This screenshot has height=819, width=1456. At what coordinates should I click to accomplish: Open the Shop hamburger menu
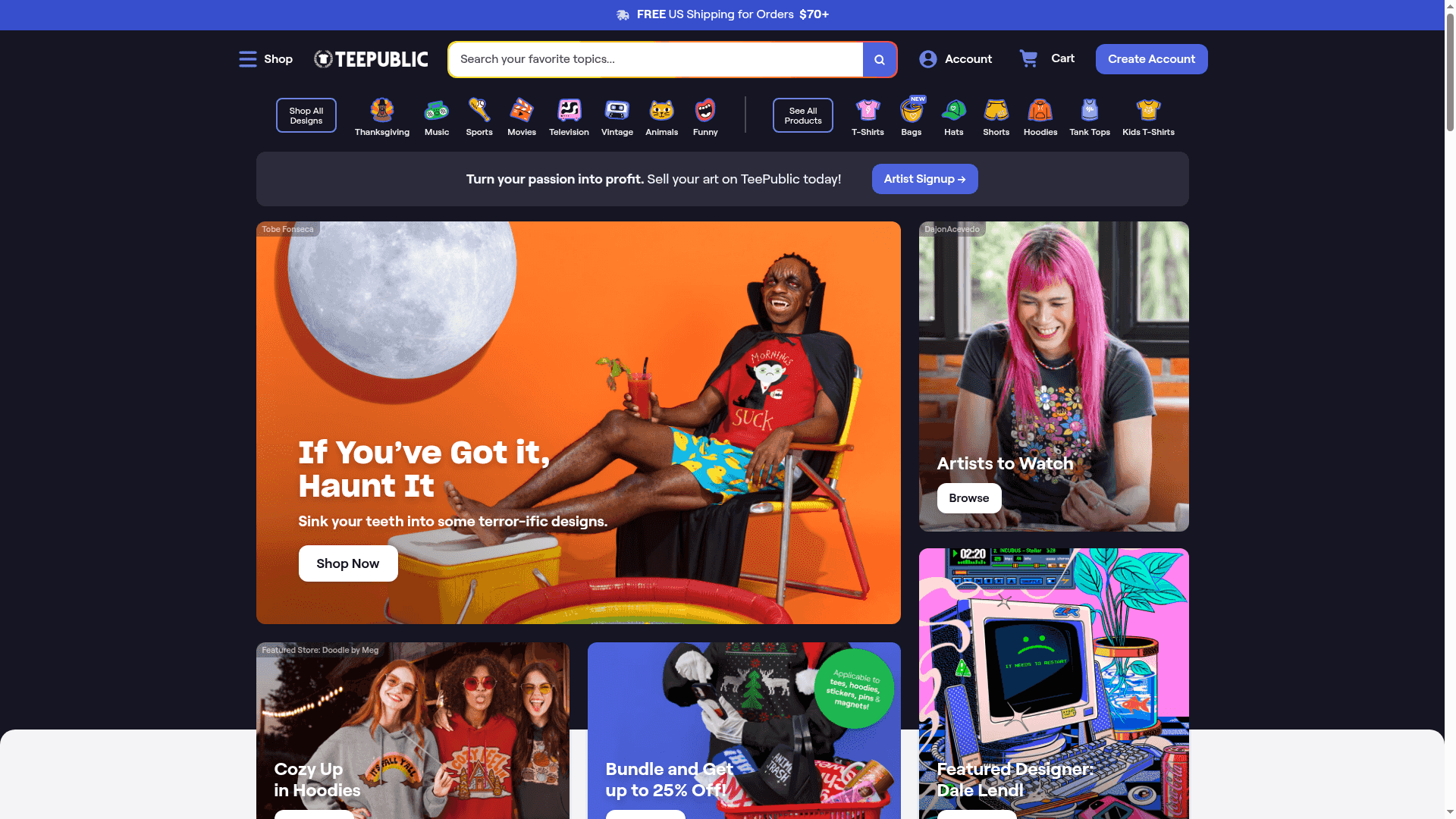[248, 58]
